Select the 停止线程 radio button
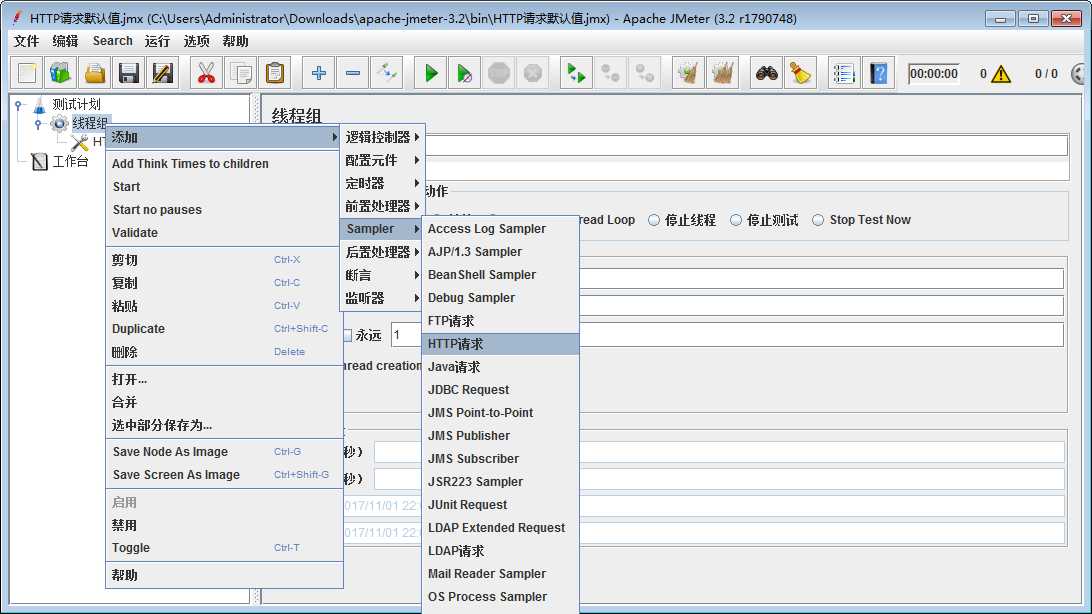This screenshot has height=614, width=1092. coord(654,220)
